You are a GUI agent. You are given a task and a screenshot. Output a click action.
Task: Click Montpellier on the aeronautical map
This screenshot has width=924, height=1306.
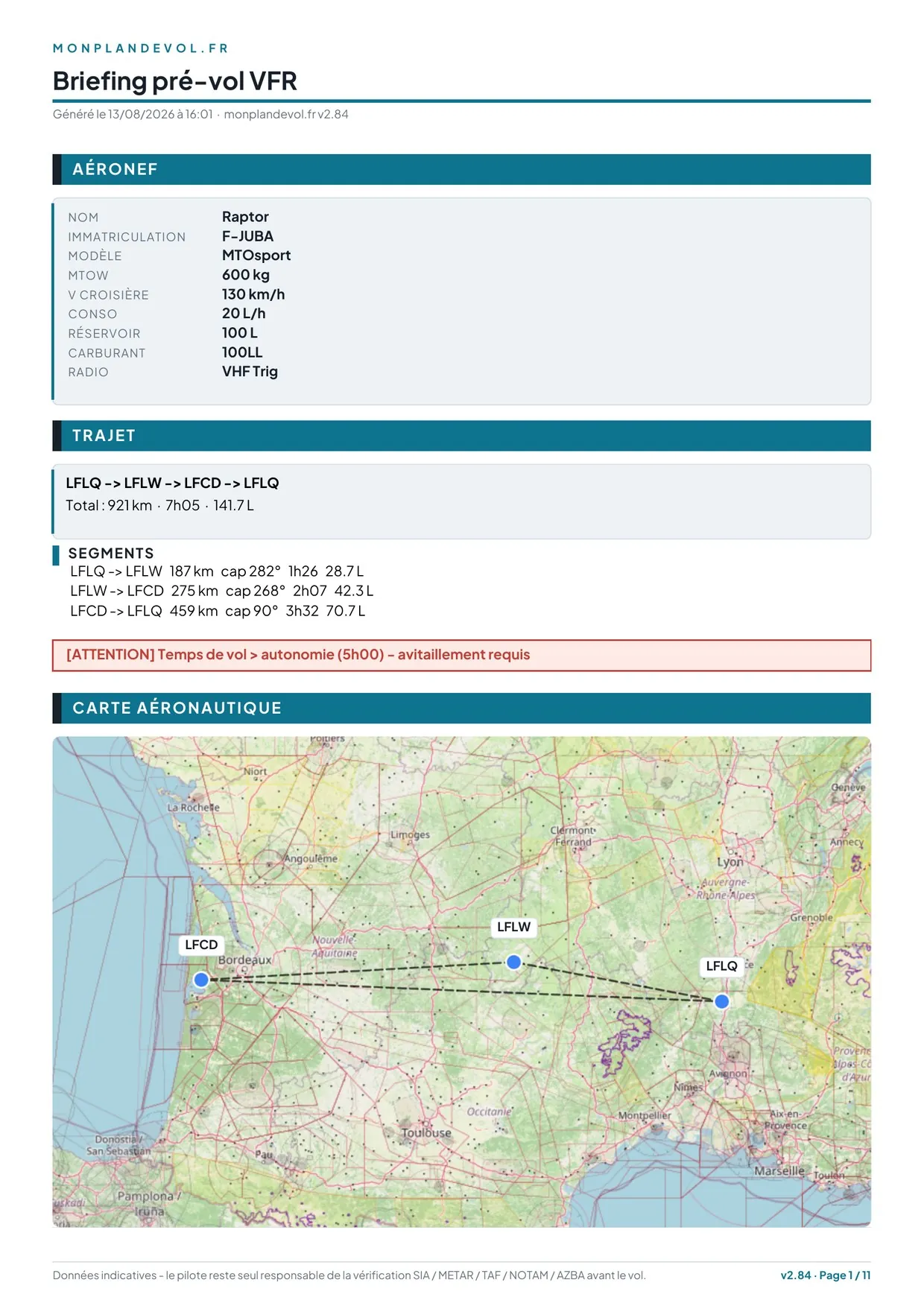coord(645,1116)
